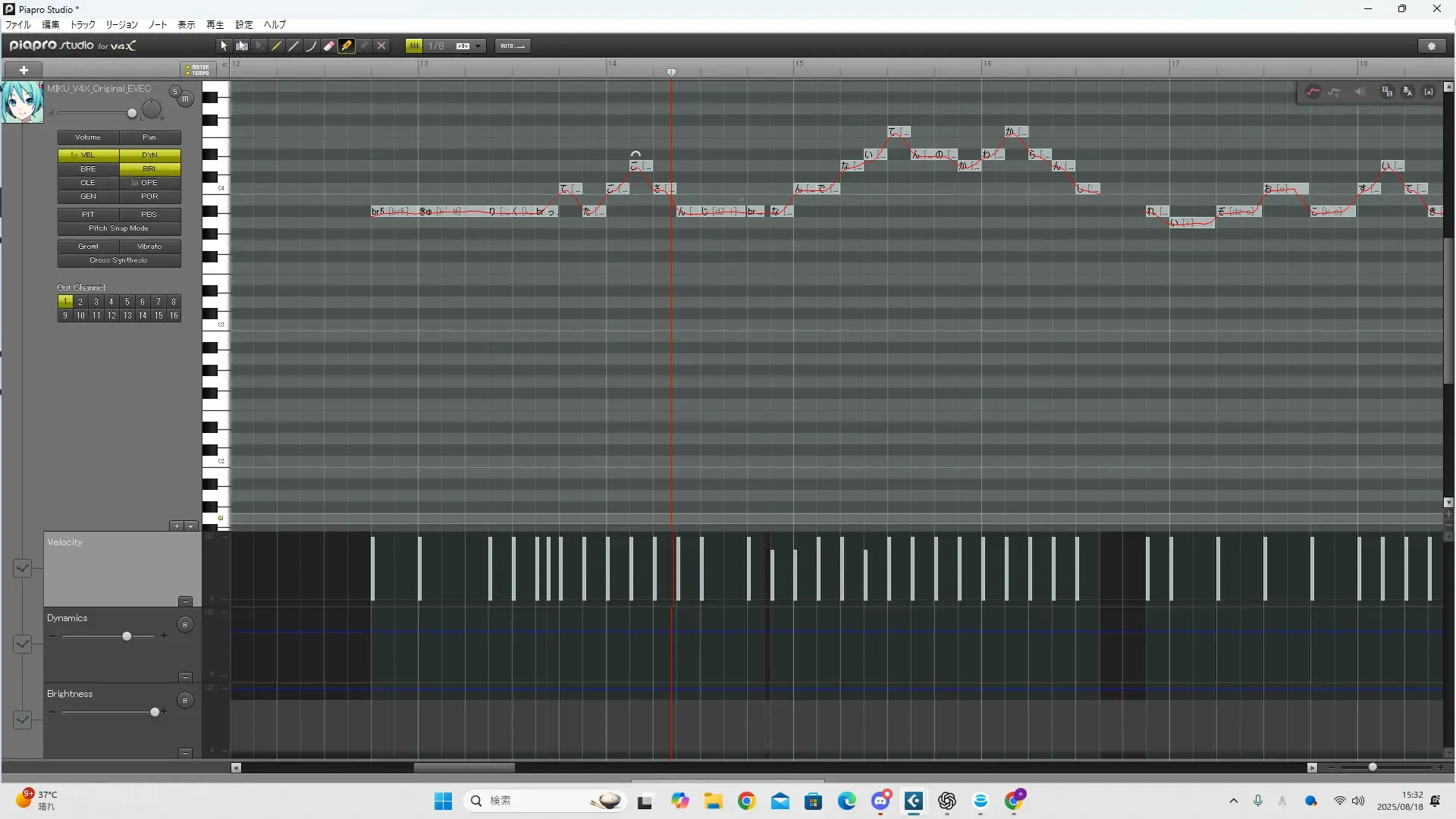Open the ノート menu
The height and width of the screenshot is (819, 1456).
(x=158, y=25)
